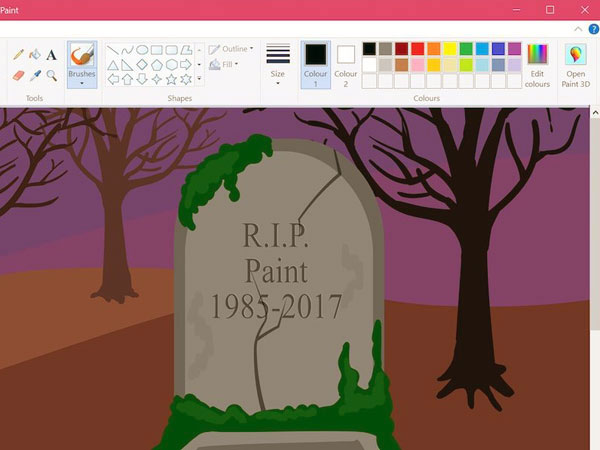Activate Colour 2 background selector
The width and height of the screenshot is (600, 450).
(x=346, y=66)
